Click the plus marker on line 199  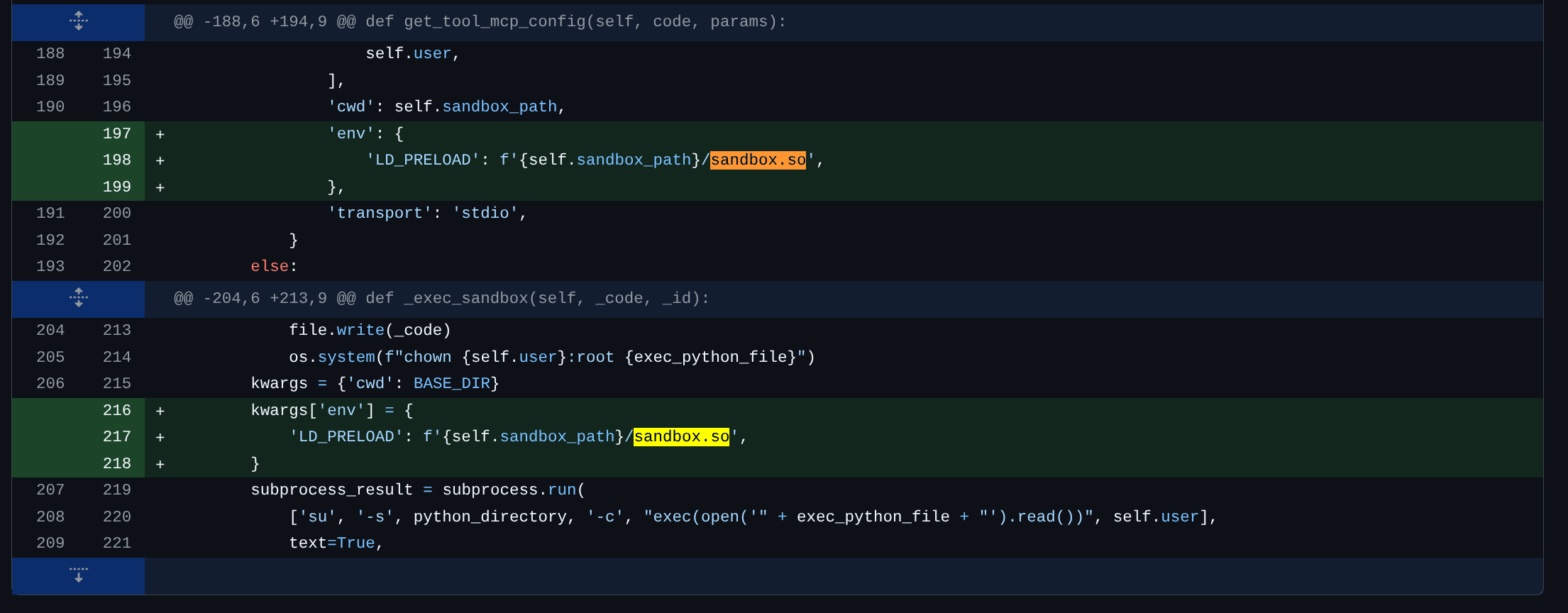pos(160,188)
